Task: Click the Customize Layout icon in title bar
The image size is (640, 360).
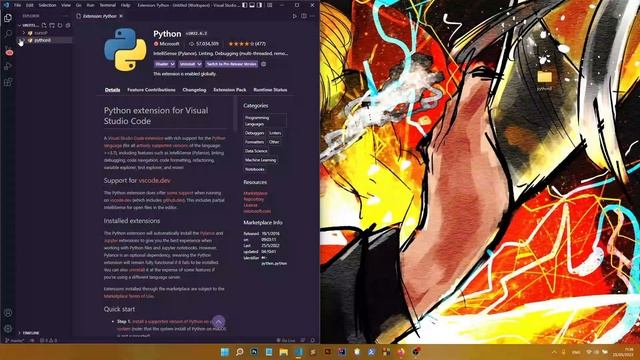Action: click(x=270, y=5)
